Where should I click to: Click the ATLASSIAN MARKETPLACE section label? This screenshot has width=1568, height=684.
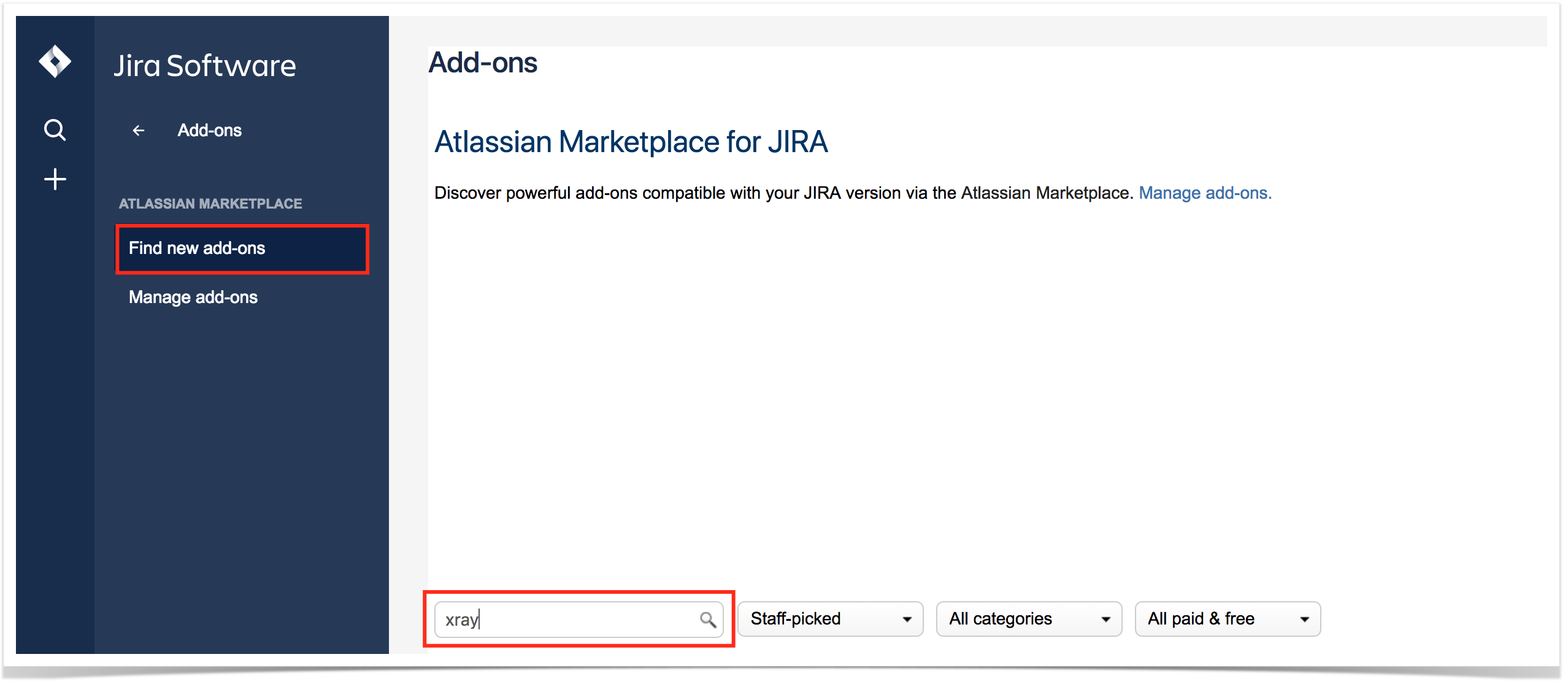tap(210, 204)
